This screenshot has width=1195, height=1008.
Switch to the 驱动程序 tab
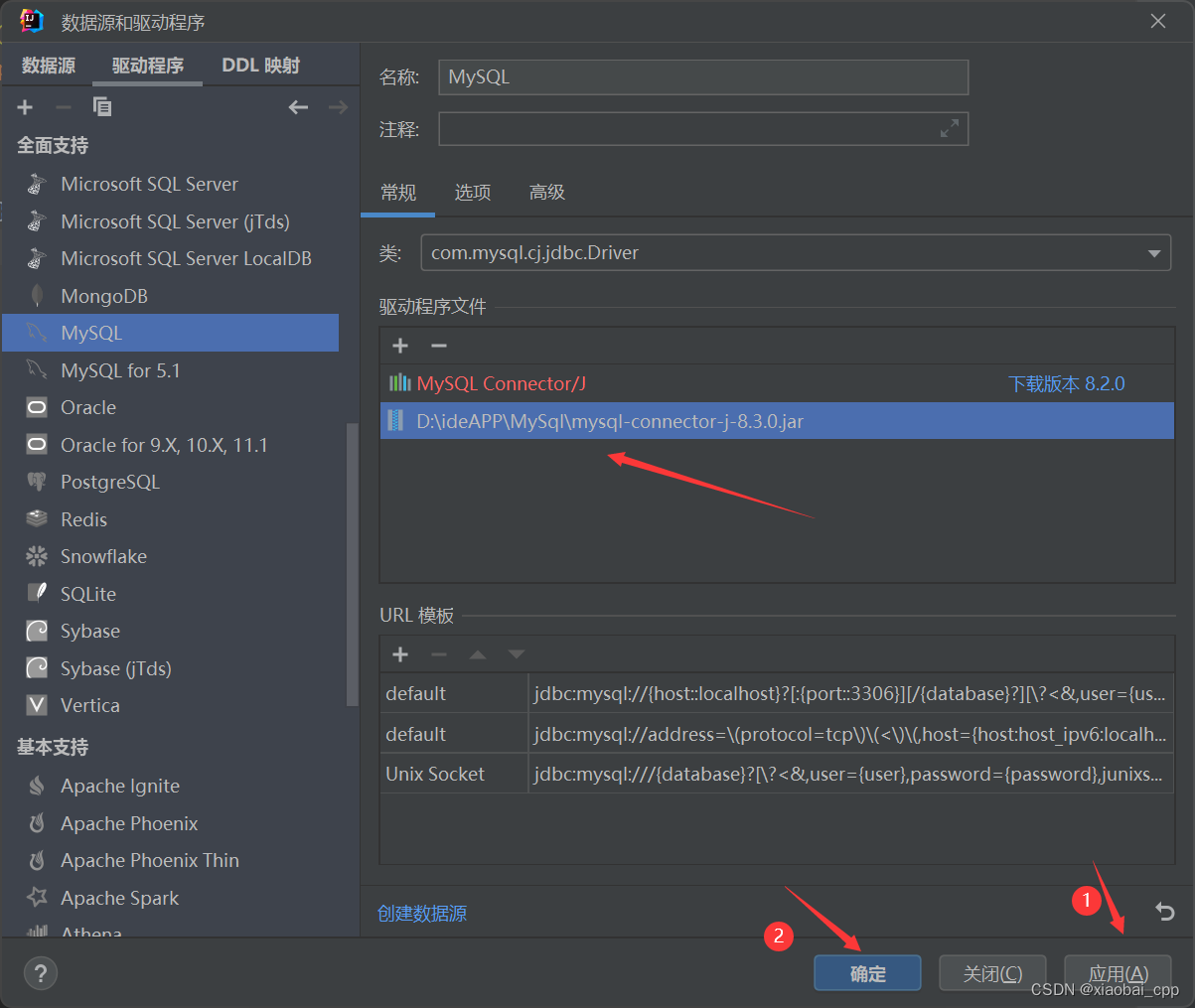[x=148, y=66]
